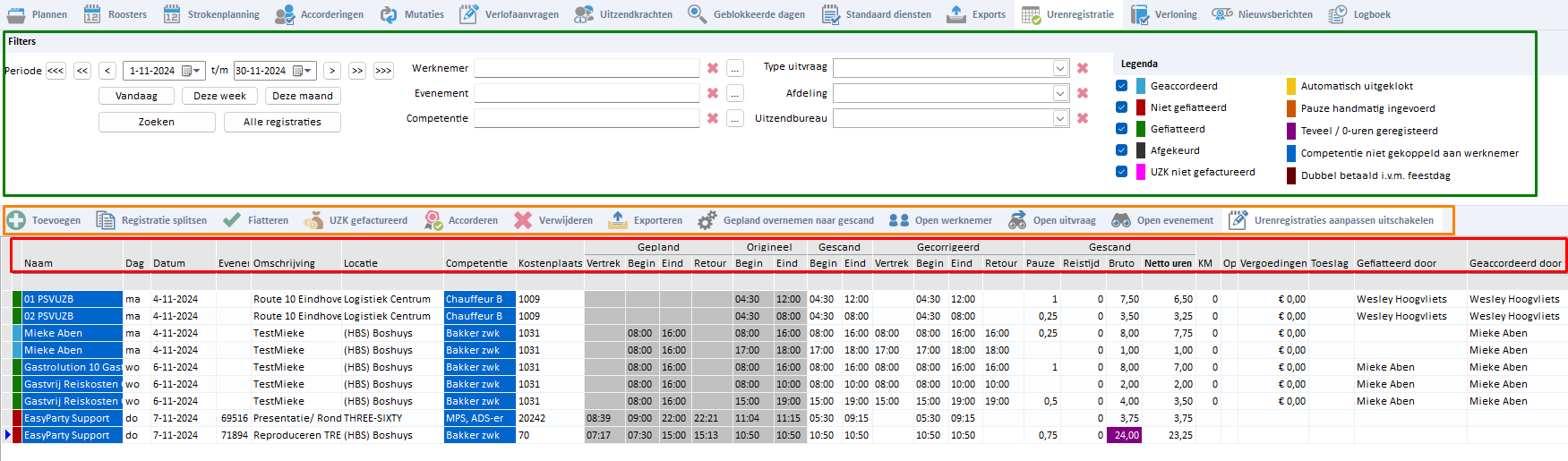The width and height of the screenshot is (1568, 461).
Task: Open the Standaard diensten icon
Action: tap(830, 14)
